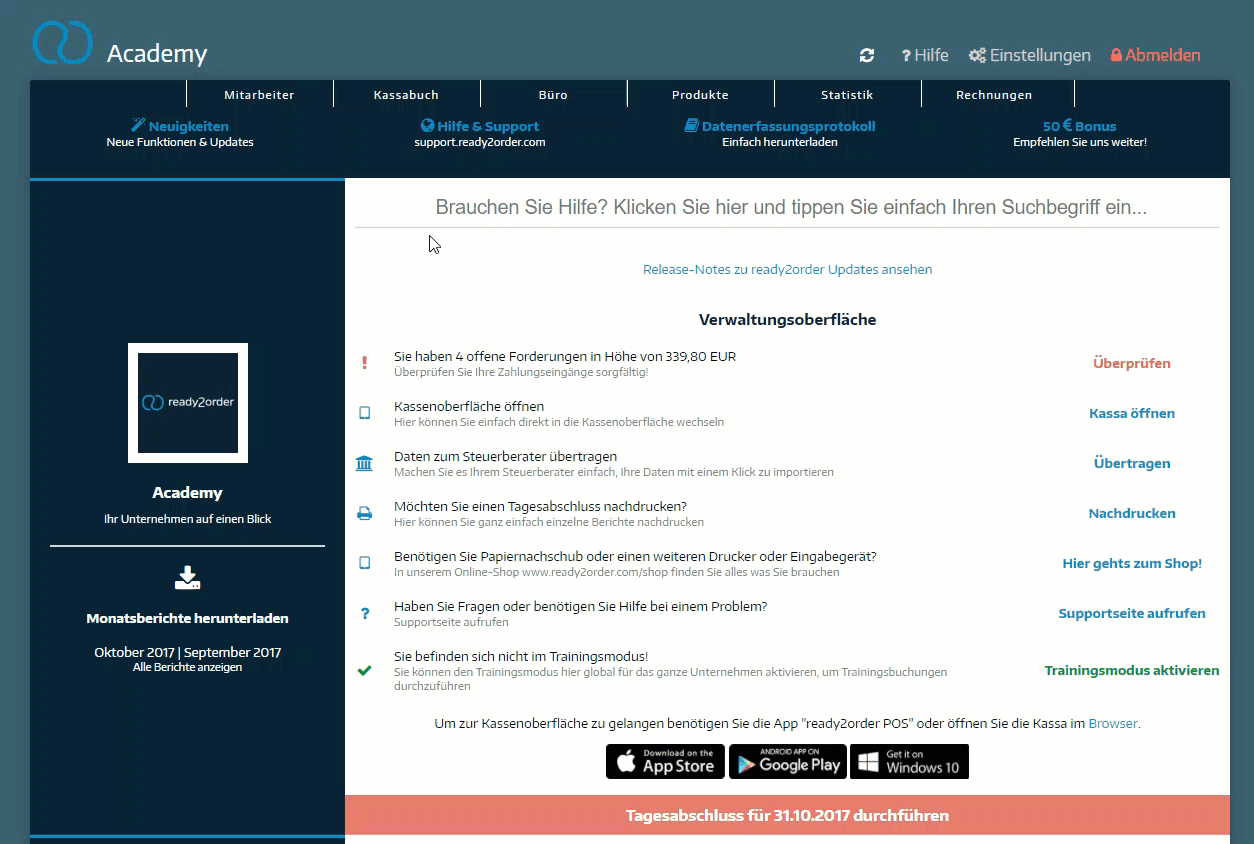Click Nachdrucken
This screenshot has width=1254, height=844.
click(x=1132, y=513)
